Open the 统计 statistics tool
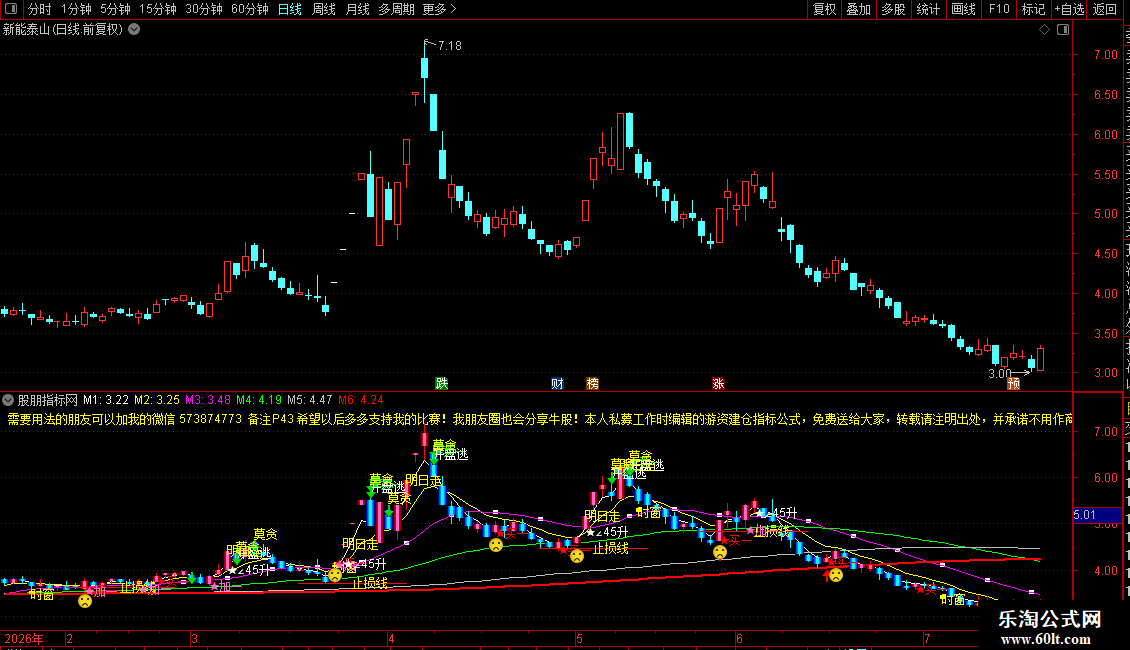The height and width of the screenshot is (650, 1130). pos(927,9)
